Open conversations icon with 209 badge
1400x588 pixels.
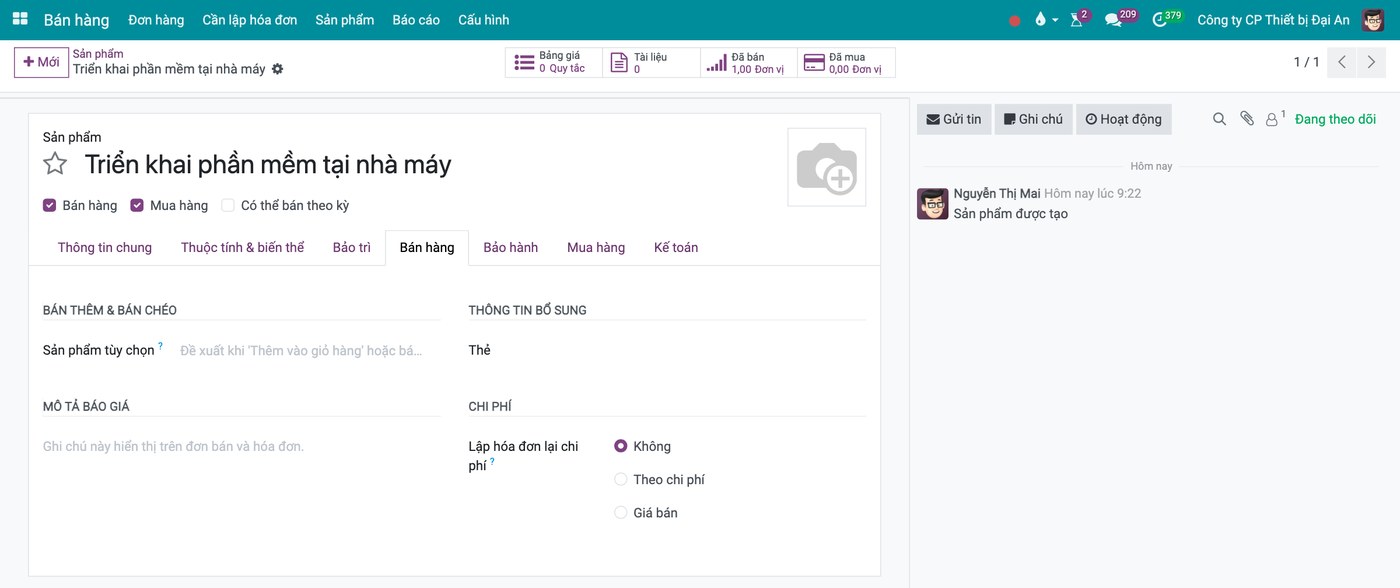point(1119,19)
